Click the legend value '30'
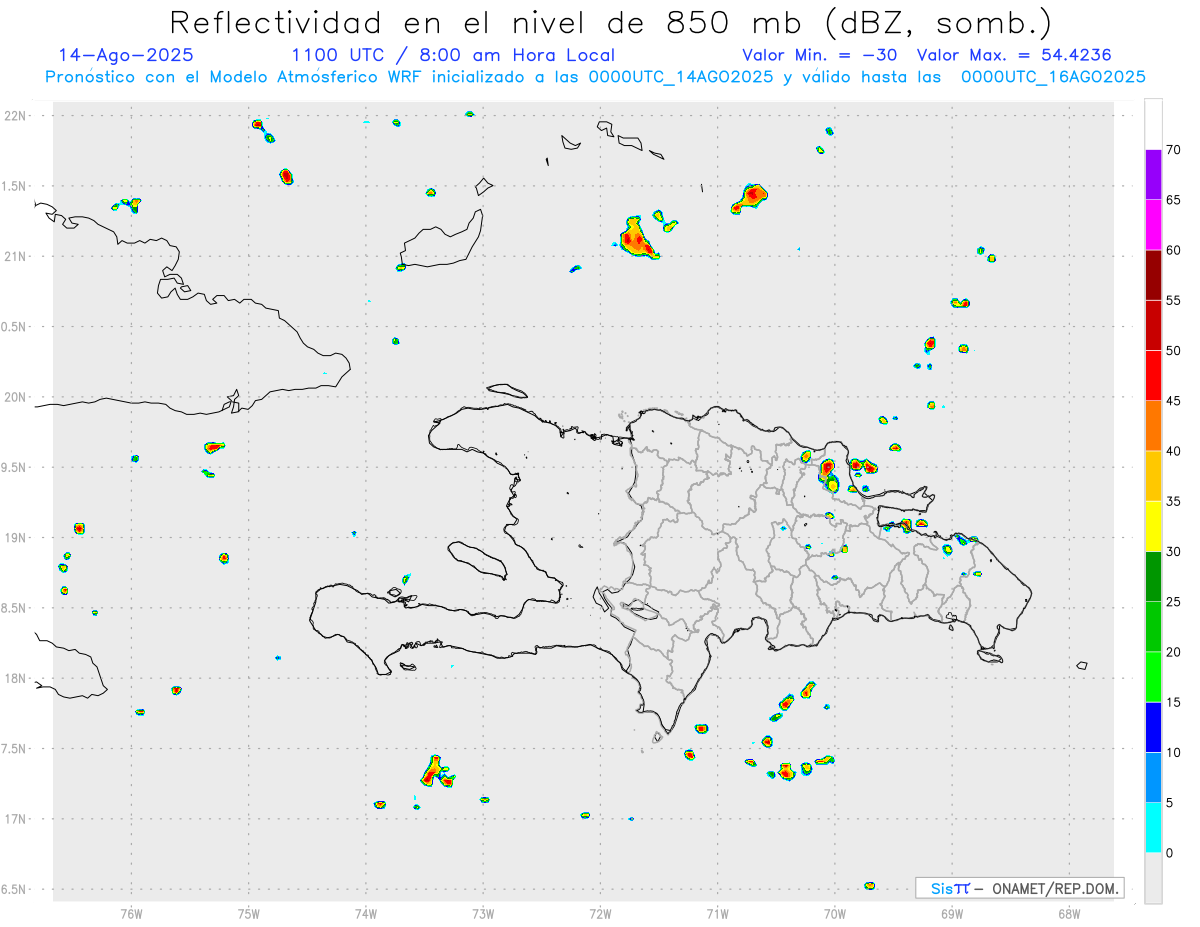The image size is (1200, 927). [x=1173, y=552]
